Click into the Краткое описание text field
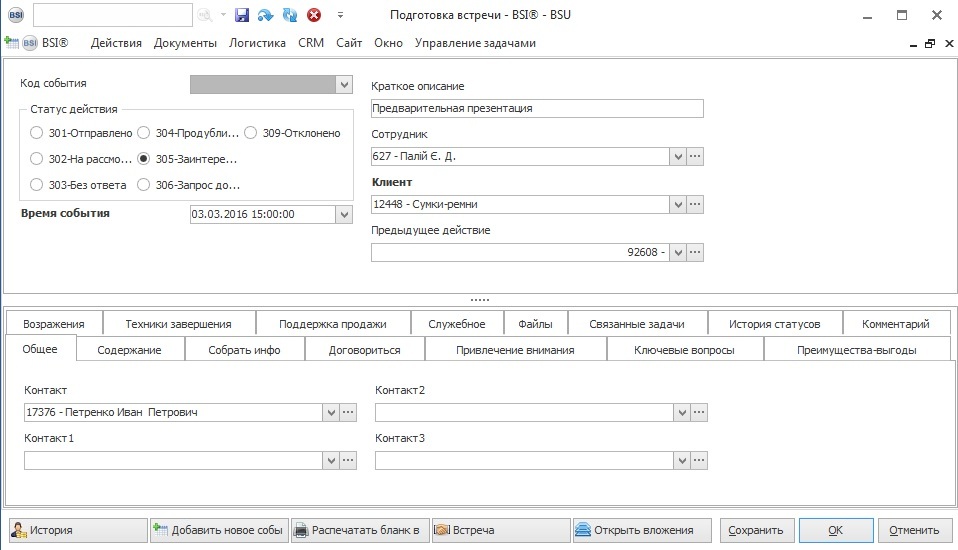This screenshot has width=958, height=550. pos(536,108)
